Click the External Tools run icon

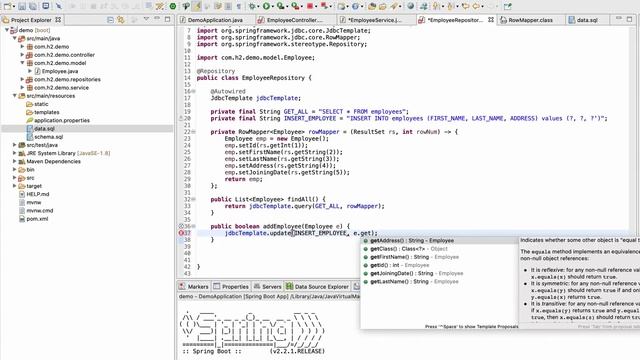(294, 6)
